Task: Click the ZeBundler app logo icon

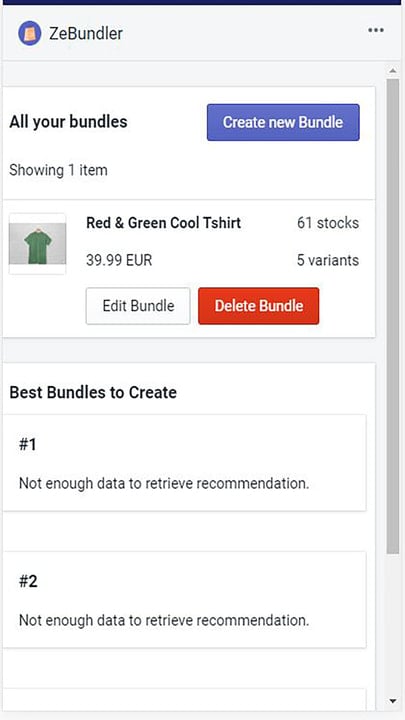Action: 29,34
